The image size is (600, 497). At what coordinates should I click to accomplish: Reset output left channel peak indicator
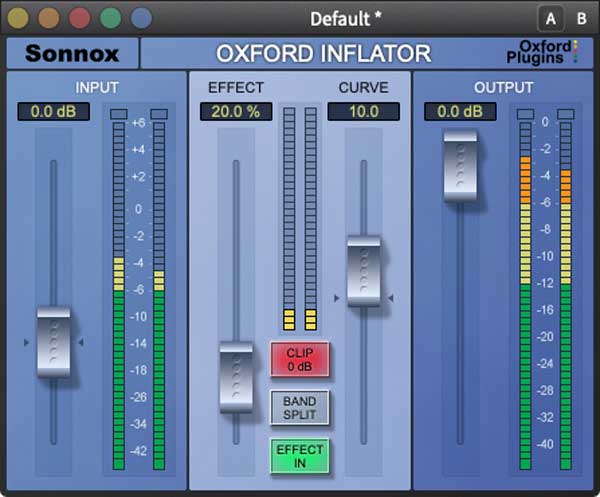click(x=525, y=114)
